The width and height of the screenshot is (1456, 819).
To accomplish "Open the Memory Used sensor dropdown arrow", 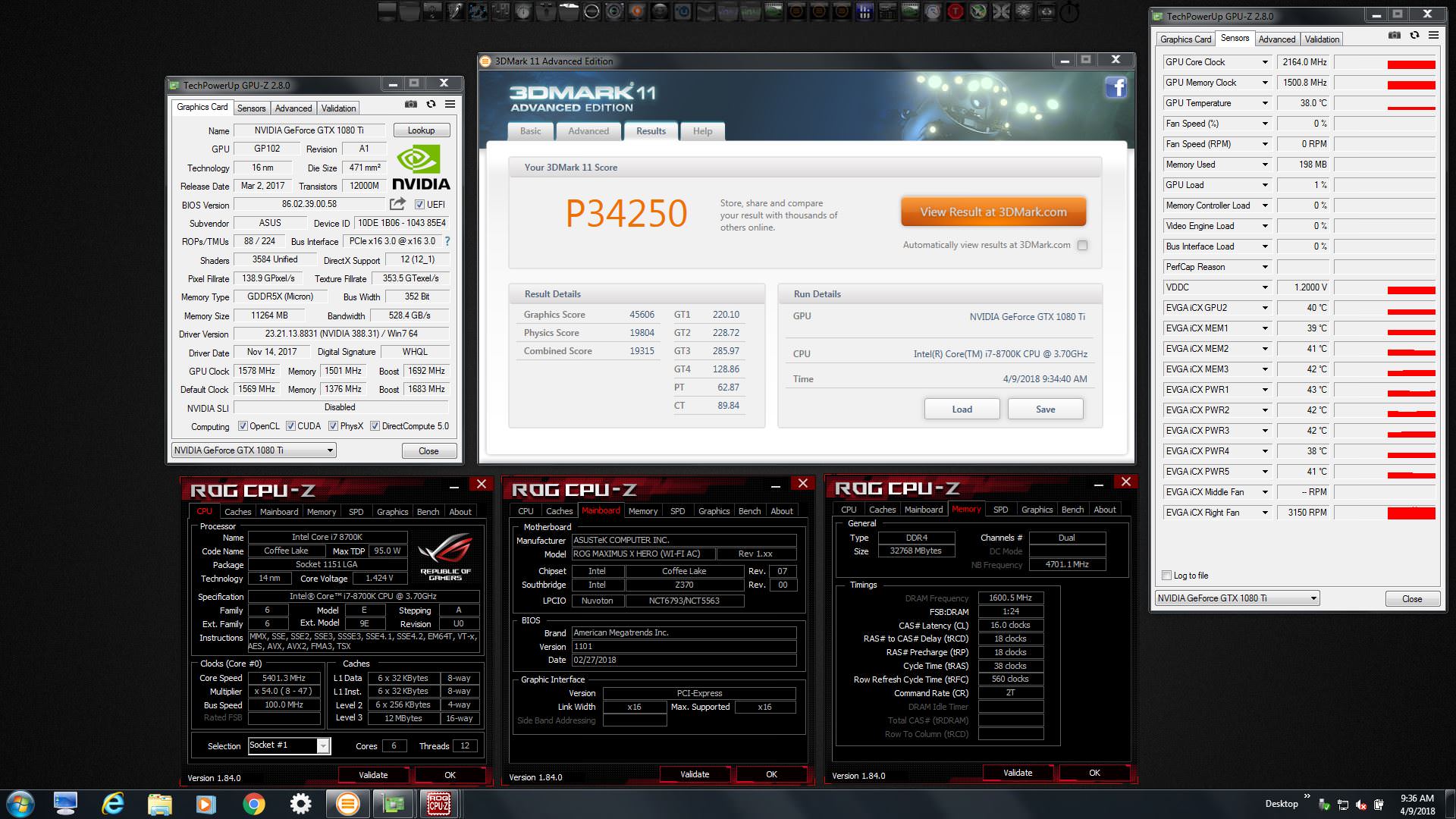I will point(1265,165).
